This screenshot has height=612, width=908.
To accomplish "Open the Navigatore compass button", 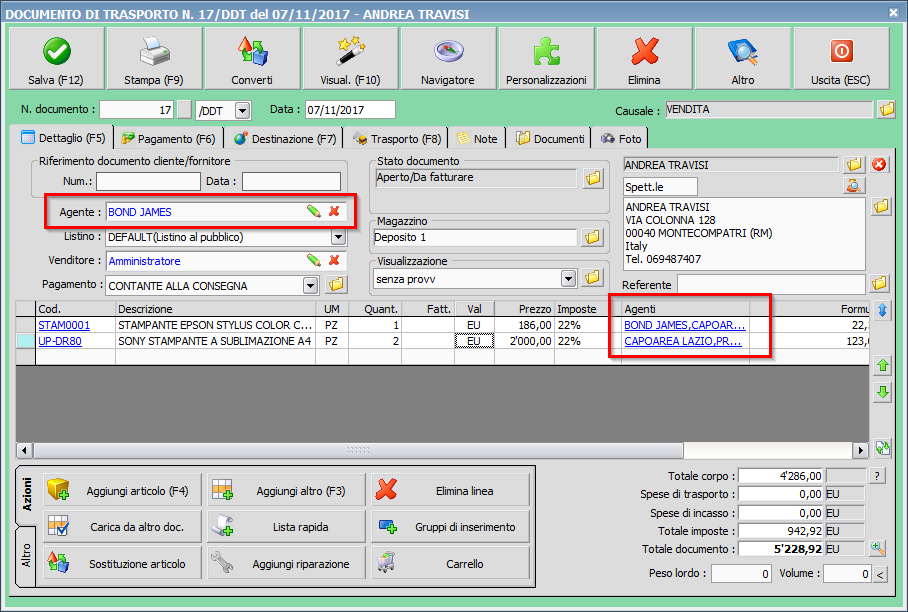I will pyautogui.click(x=448, y=58).
